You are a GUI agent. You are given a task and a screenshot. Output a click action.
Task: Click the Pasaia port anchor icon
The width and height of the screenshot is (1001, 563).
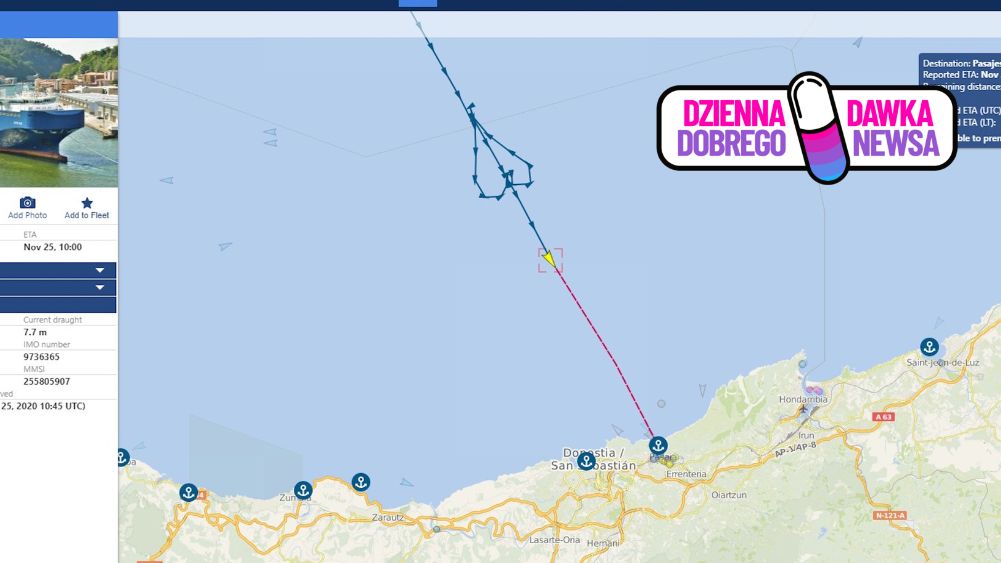tap(658, 445)
